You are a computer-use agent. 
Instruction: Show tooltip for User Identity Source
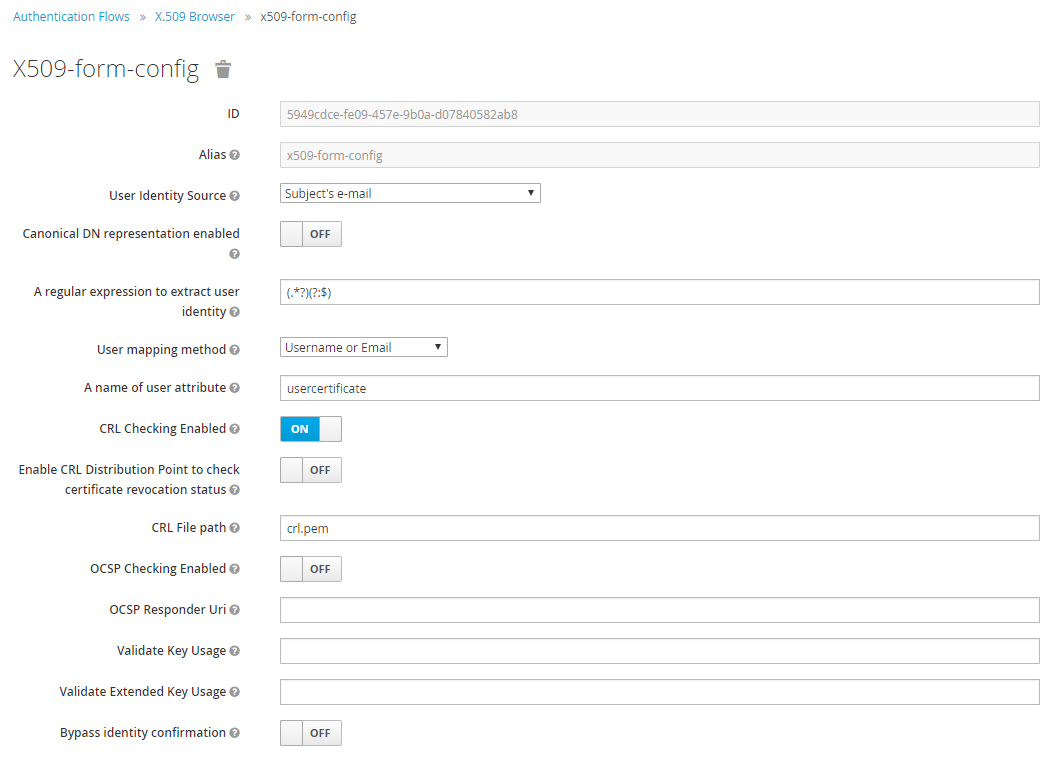click(x=235, y=196)
